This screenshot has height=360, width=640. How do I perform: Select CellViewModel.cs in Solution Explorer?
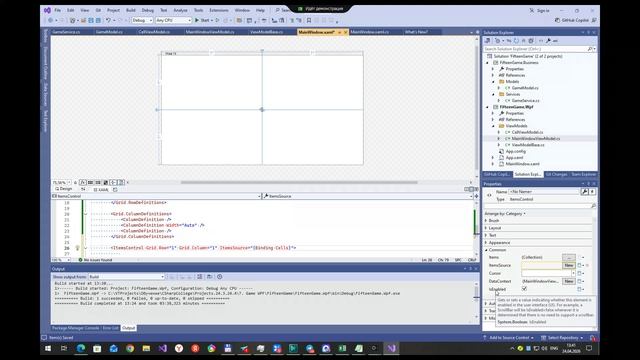pyautogui.click(x=527, y=132)
